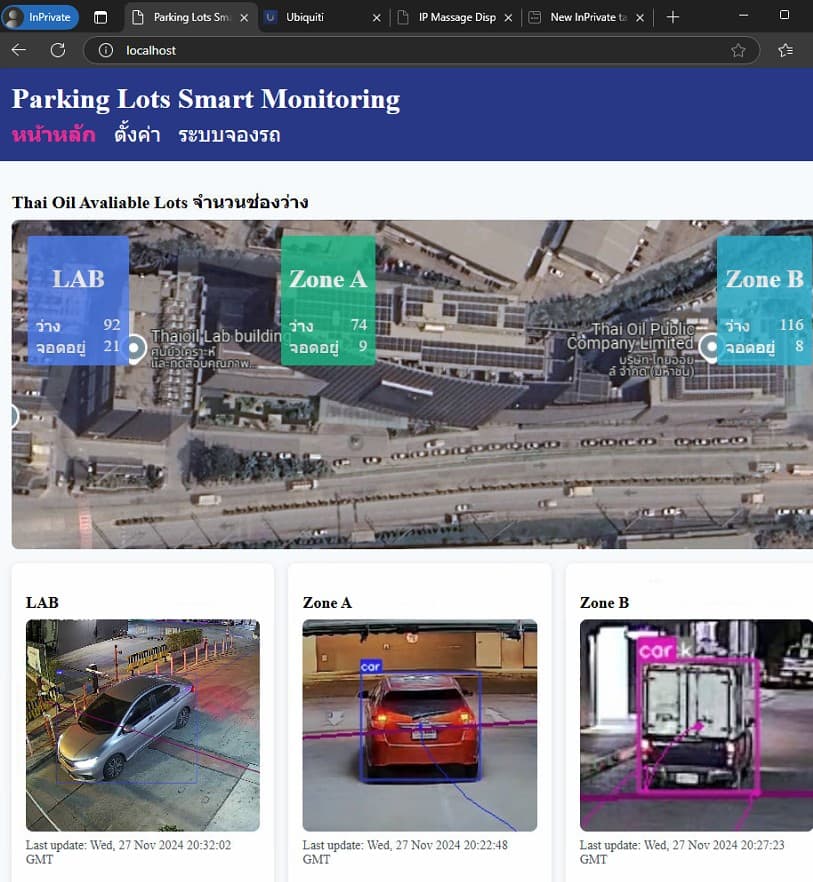Click the Thai Oil Avaliable Lots heading
The height and width of the screenshot is (882, 813).
click(160, 202)
